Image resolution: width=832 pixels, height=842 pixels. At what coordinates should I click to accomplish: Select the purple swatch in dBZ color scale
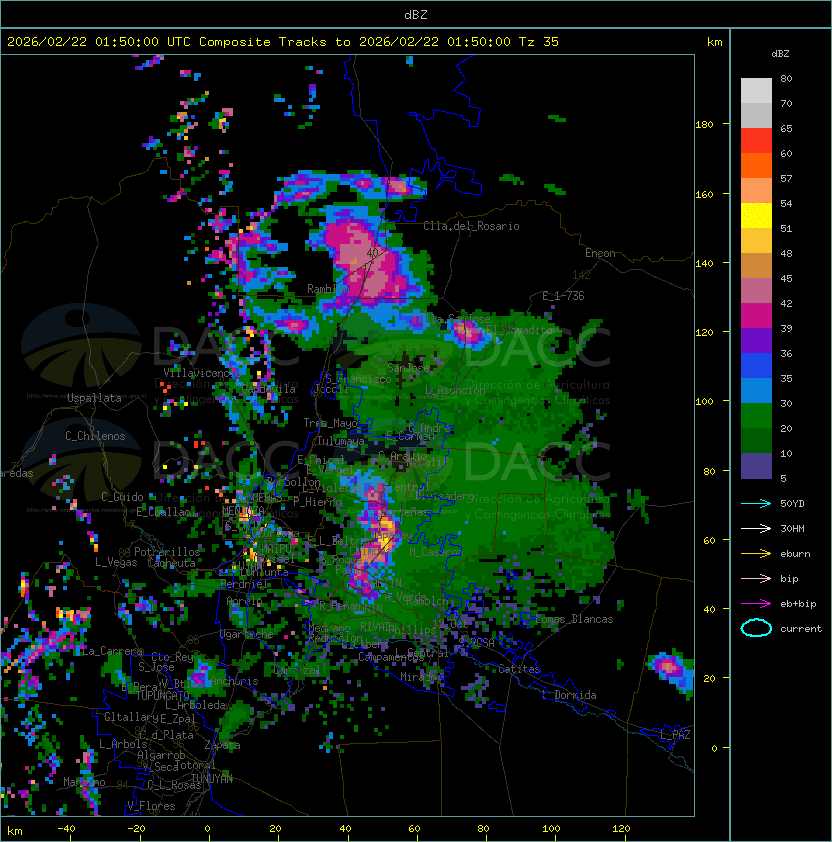click(x=756, y=340)
